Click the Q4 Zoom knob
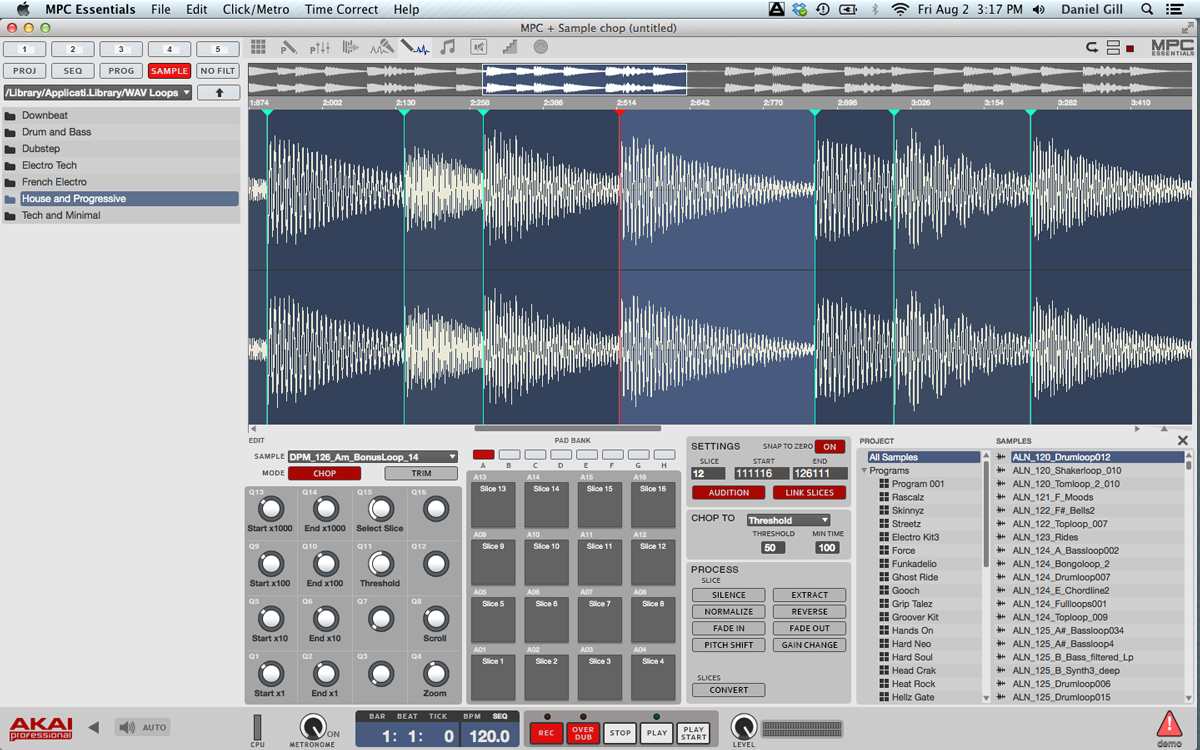1200x750 pixels. pos(435,673)
